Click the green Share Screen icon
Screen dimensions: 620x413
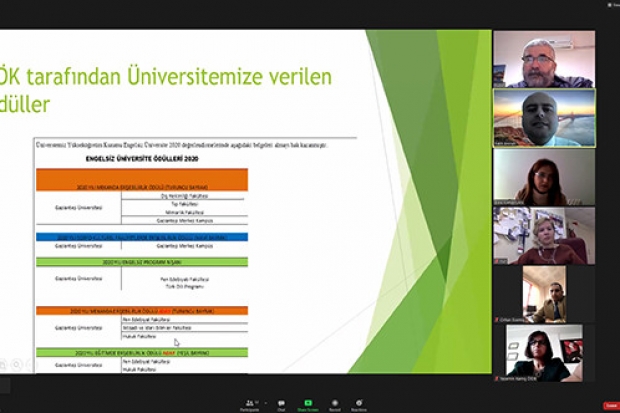(308, 403)
